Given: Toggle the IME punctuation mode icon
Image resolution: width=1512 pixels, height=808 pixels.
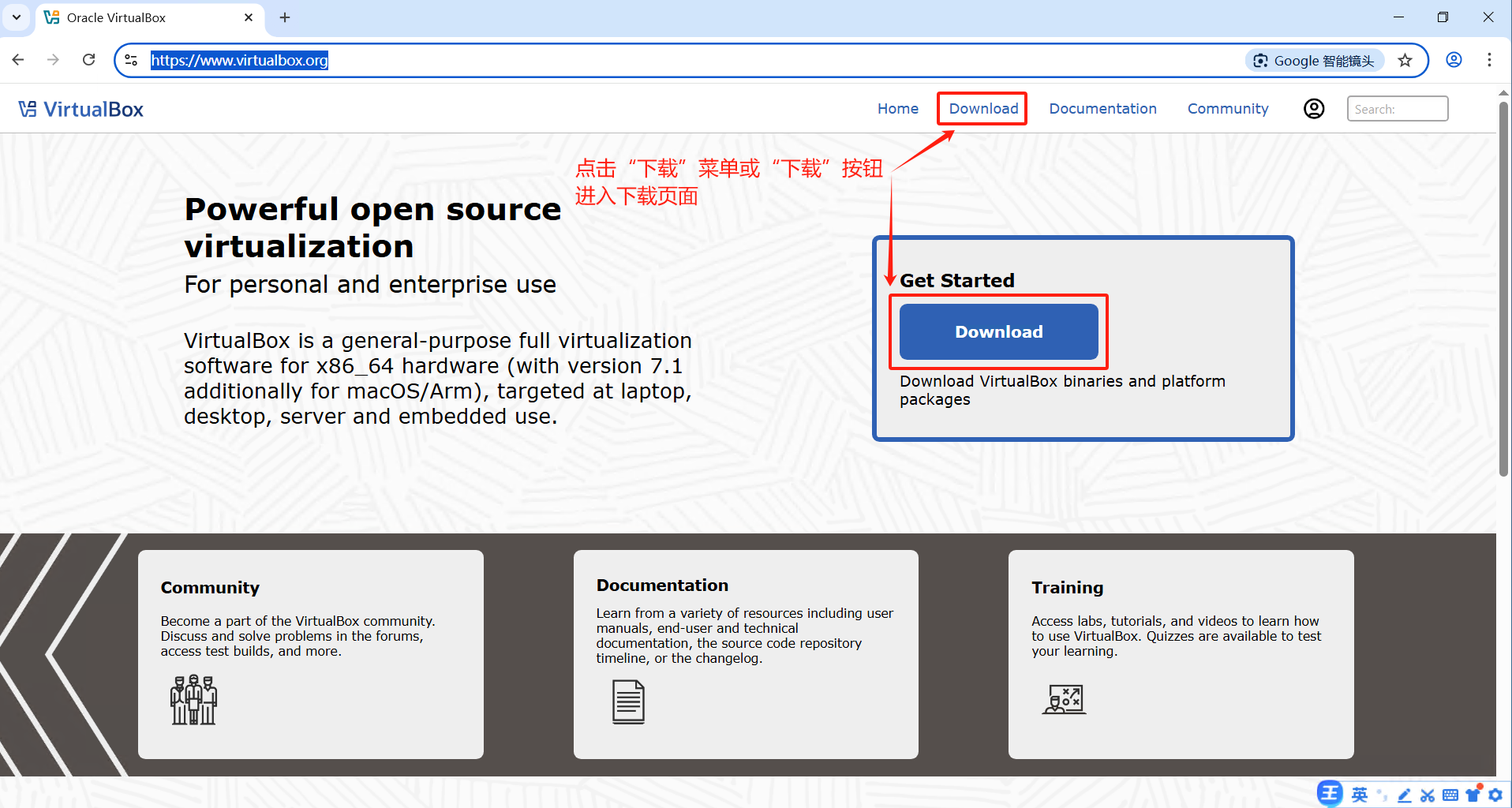Looking at the screenshot, I should click(1382, 795).
